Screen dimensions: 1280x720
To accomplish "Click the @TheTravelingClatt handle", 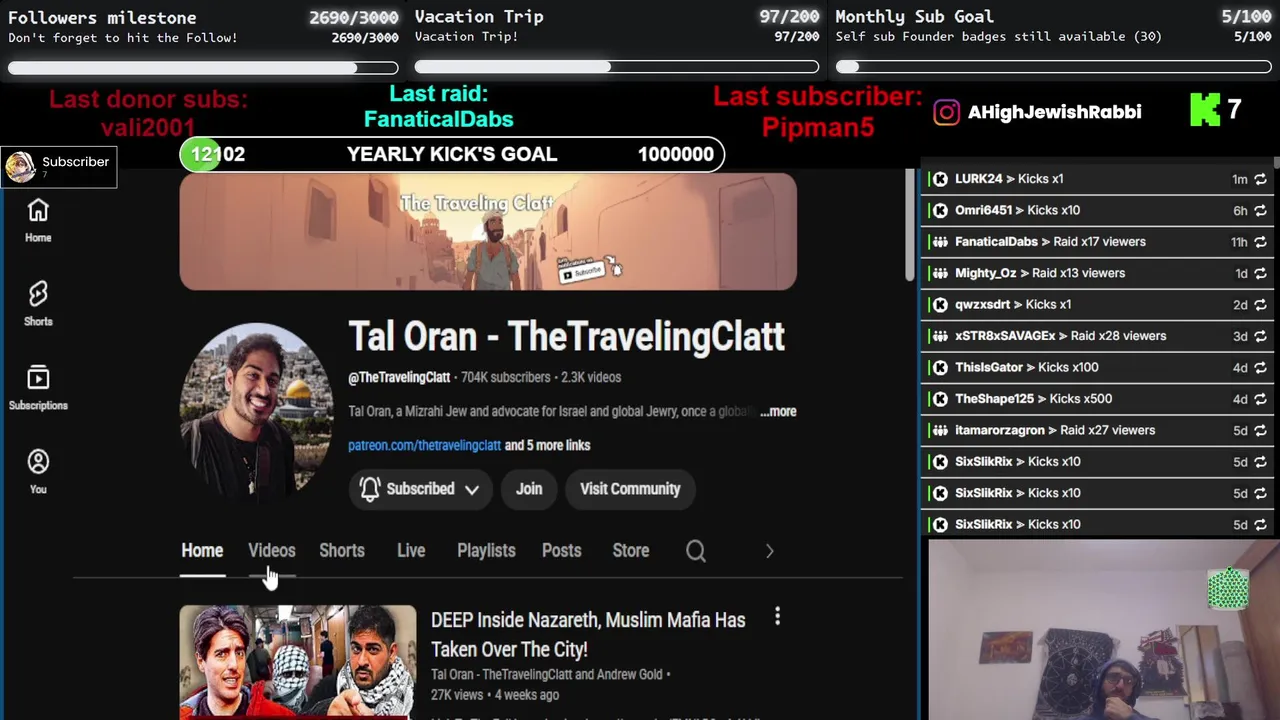I will pos(399,377).
